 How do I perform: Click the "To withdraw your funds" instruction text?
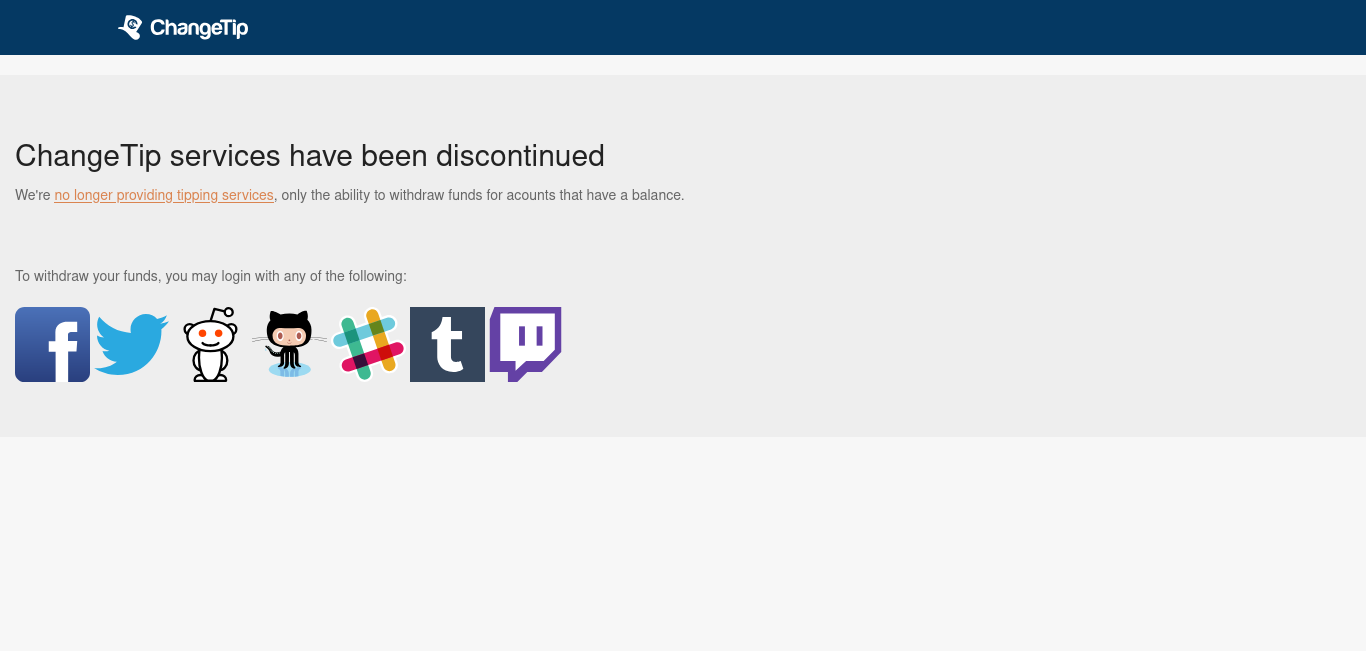[x=211, y=276]
